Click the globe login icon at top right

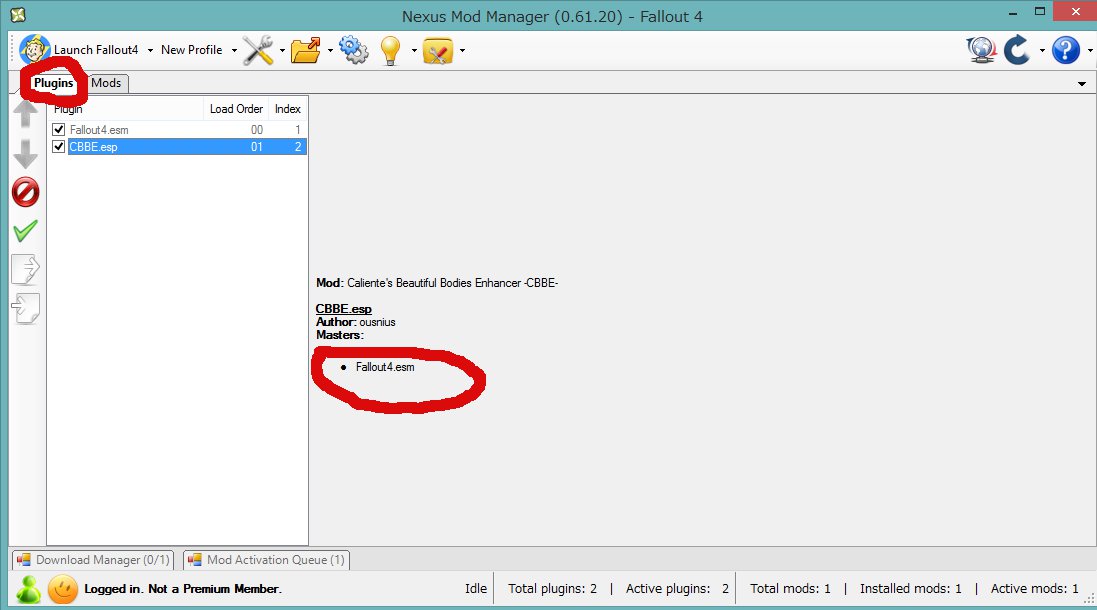(982, 50)
